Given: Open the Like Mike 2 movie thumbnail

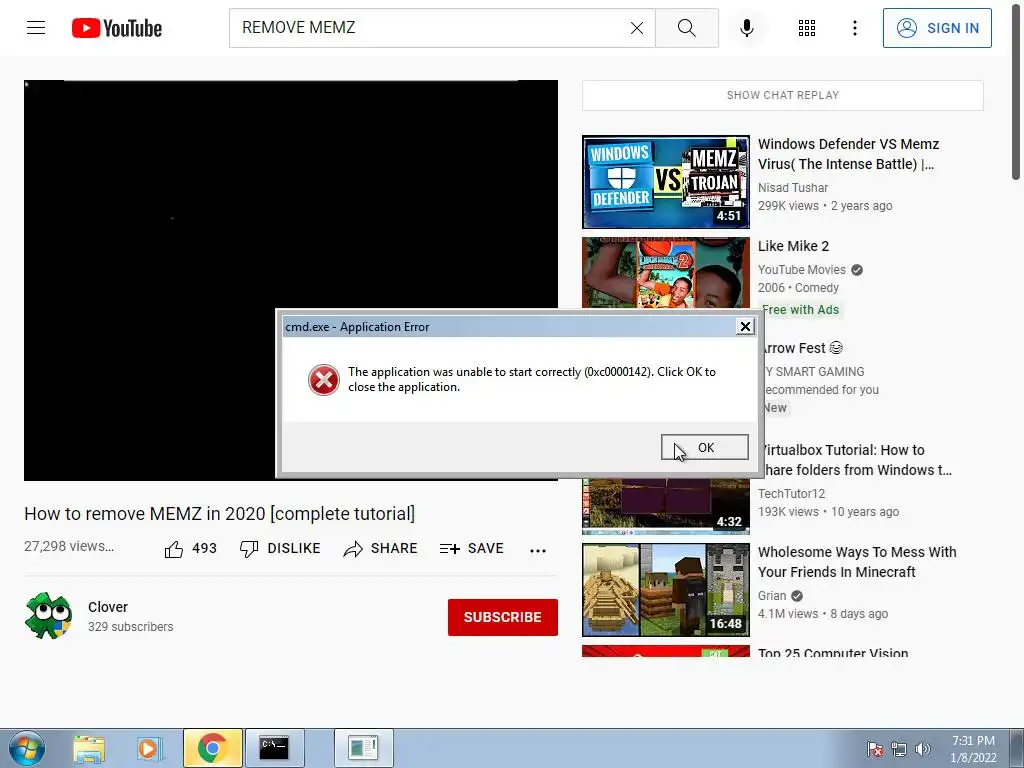Looking at the screenshot, I should click(x=665, y=272).
